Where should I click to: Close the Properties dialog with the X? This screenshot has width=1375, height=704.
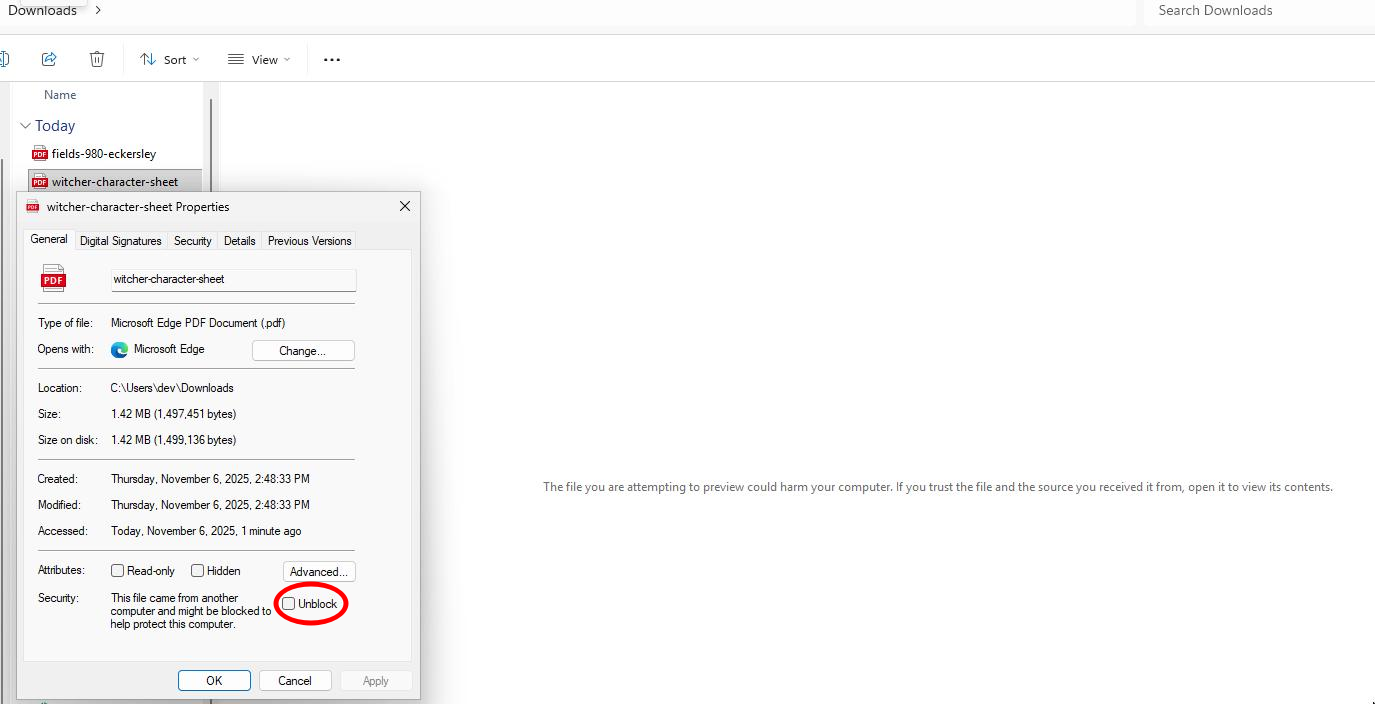tap(405, 206)
